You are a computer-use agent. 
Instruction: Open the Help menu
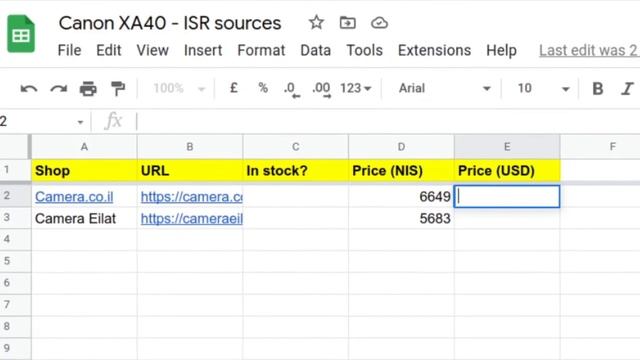501,50
